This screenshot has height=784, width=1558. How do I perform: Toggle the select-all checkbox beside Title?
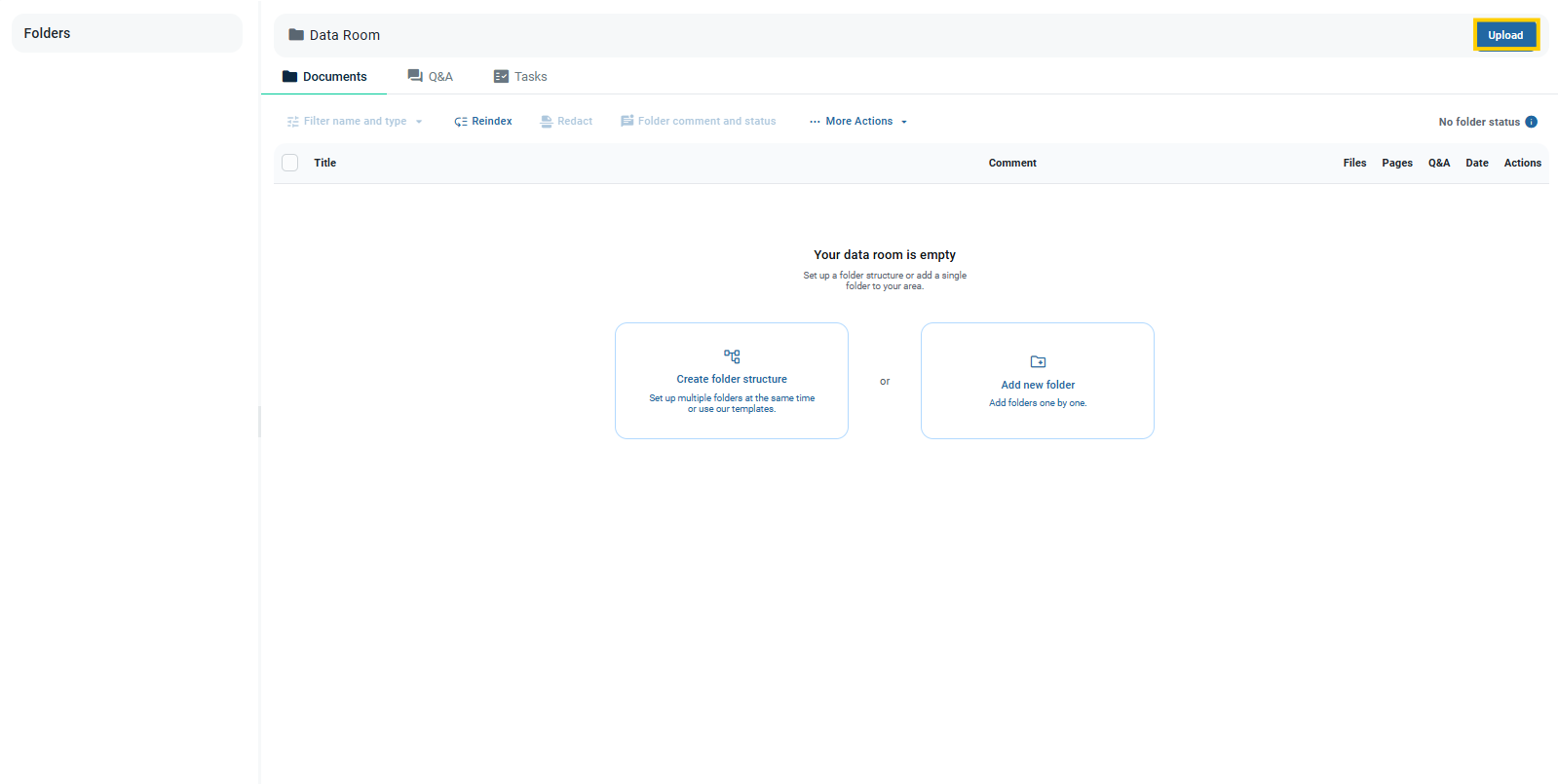[x=290, y=163]
